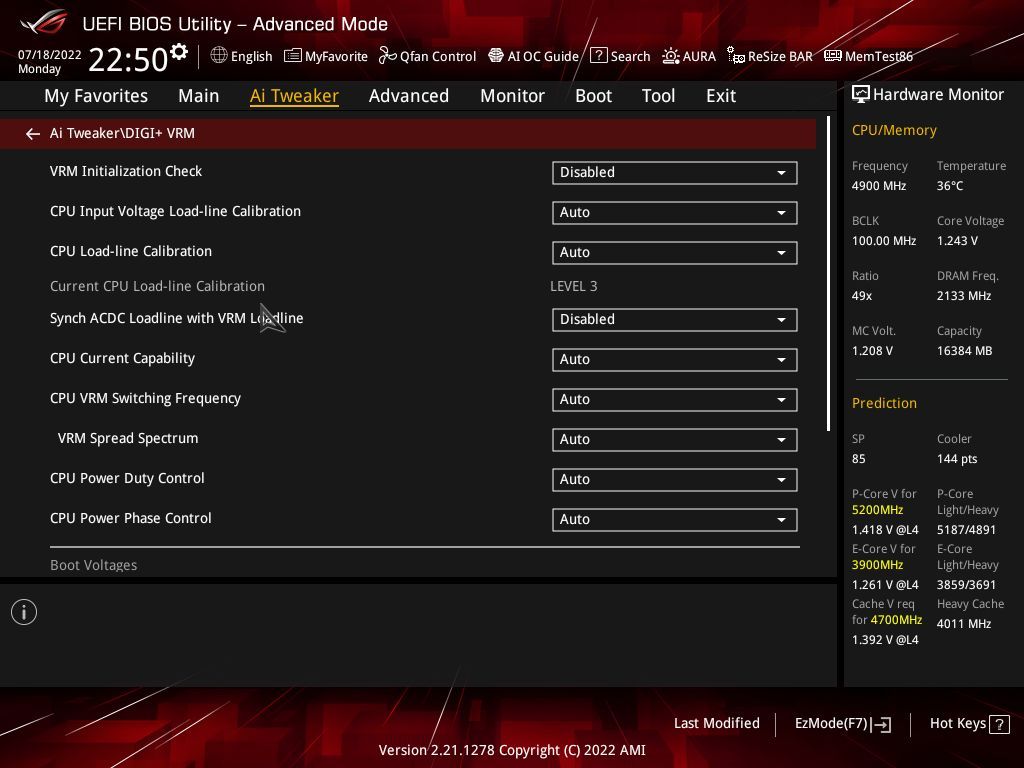Open Search question mark icon
Image resolution: width=1024 pixels, height=768 pixels.
coord(598,56)
